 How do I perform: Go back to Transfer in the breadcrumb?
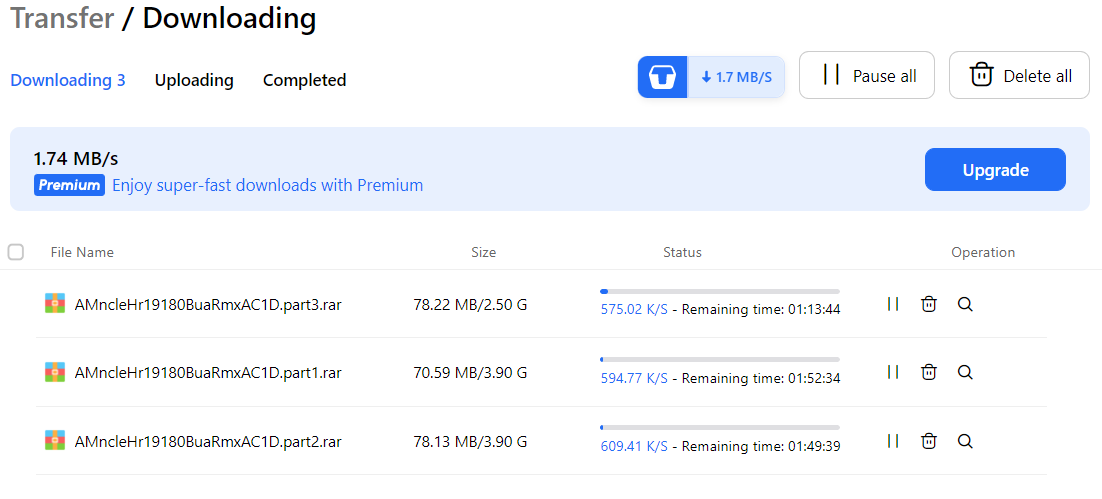click(62, 18)
